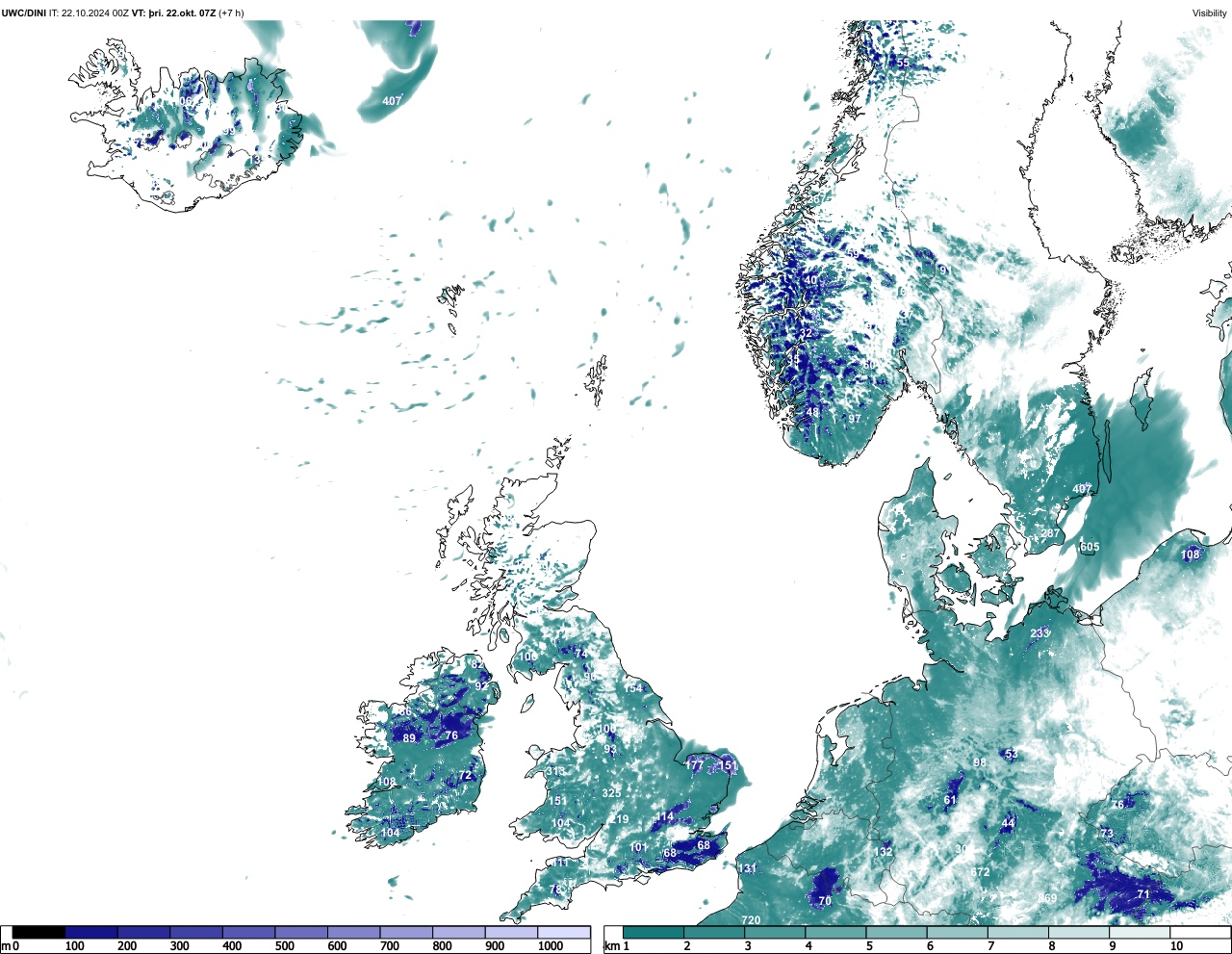Click the '10' tick label on km legend
The height and width of the screenshot is (954, 1232).
[x=1176, y=946]
